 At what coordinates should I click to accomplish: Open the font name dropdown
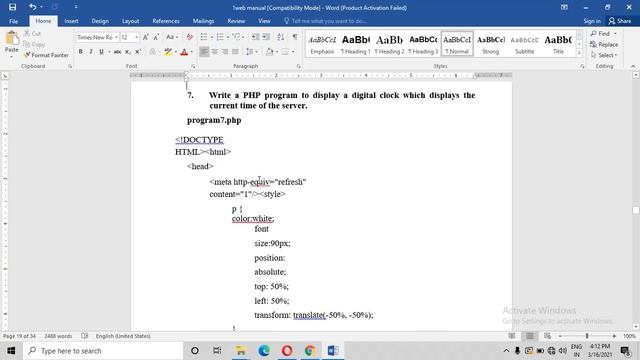[x=116, y=37]
